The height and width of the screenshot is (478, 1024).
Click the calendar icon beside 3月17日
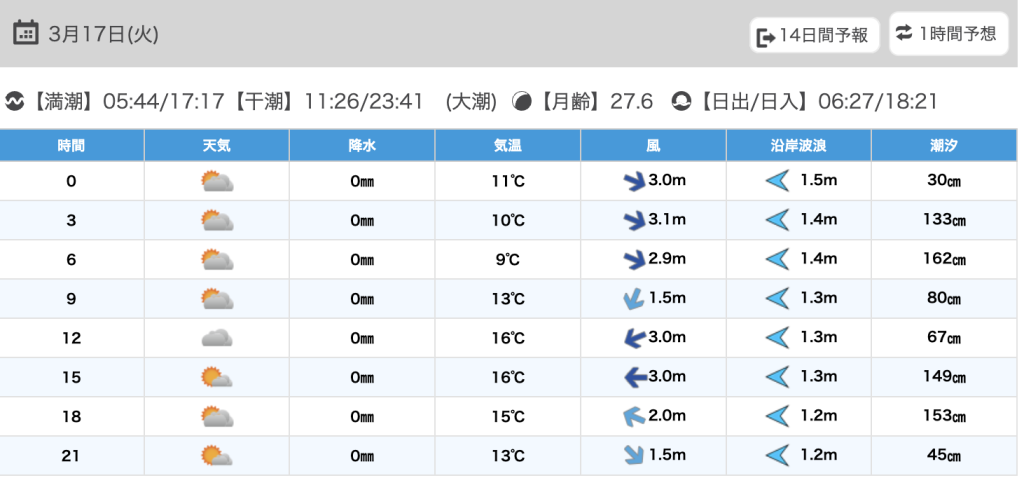[x=26, y=33]
